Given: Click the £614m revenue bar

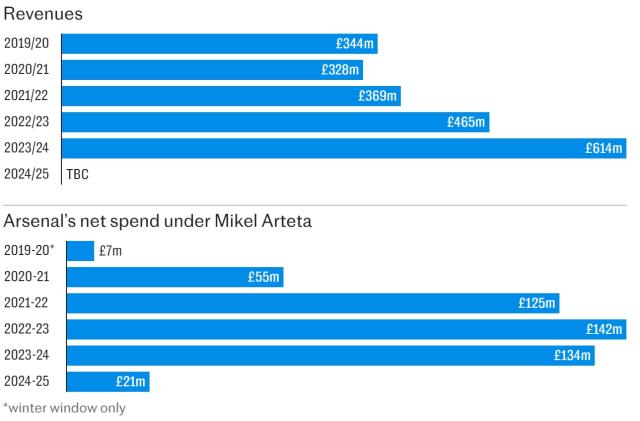Looking at the screenshot, I should point(345,148).
